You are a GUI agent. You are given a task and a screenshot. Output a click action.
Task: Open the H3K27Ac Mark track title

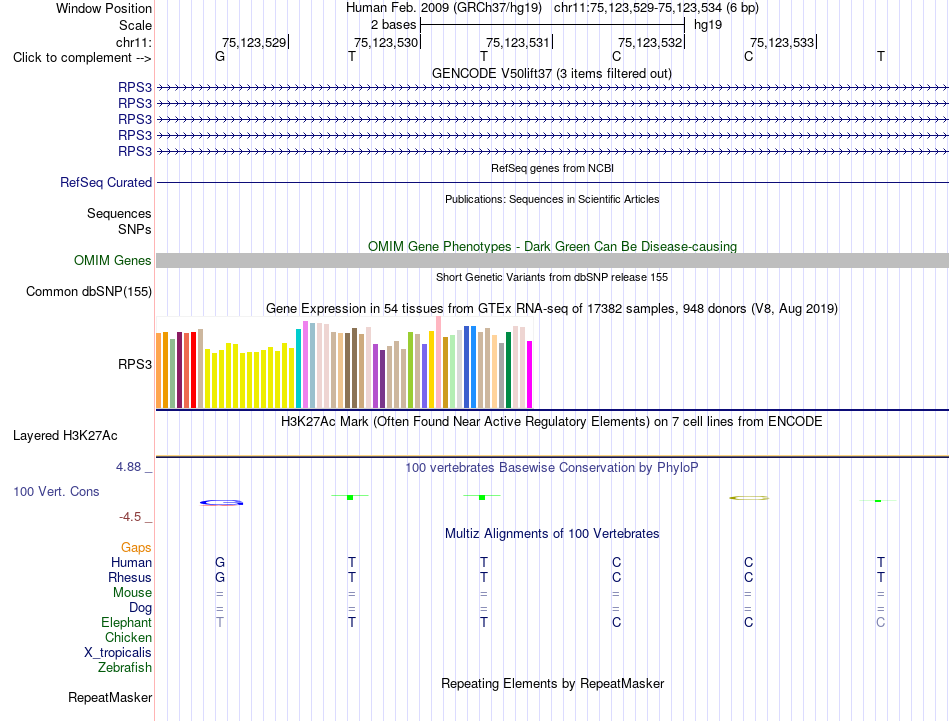point(552,421)
